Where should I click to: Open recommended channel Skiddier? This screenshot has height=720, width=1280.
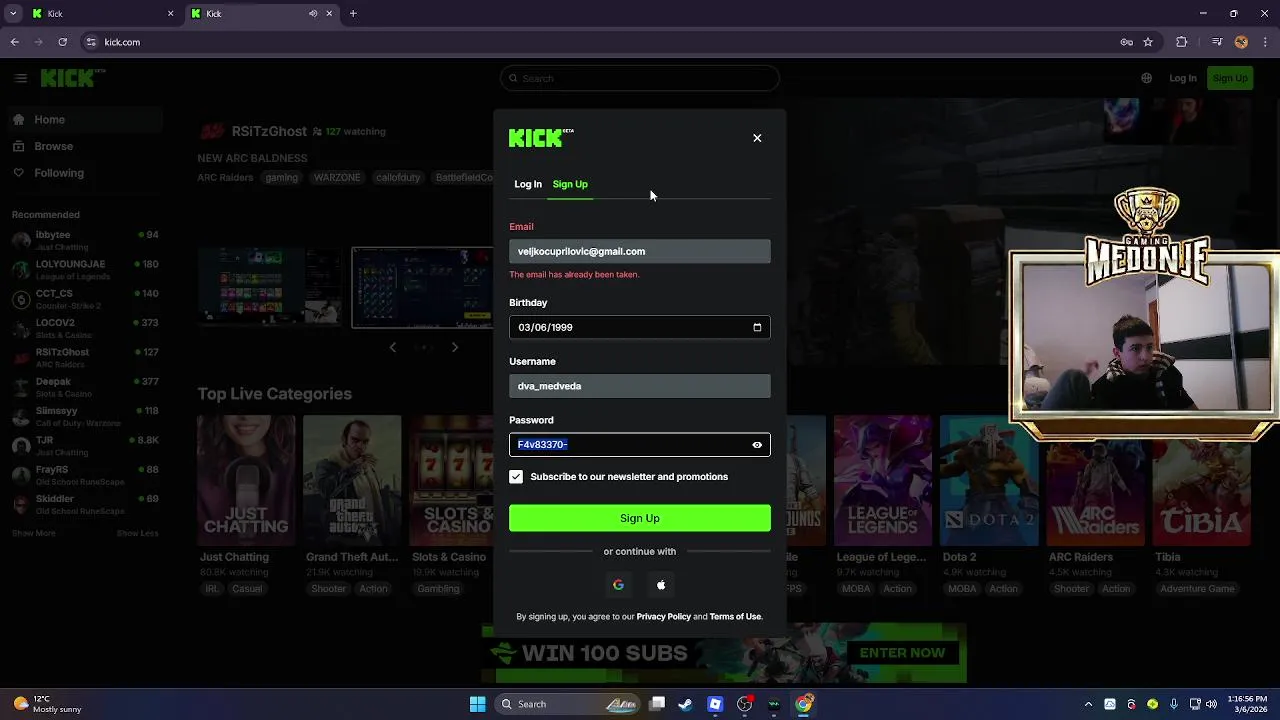pos(84,504)
